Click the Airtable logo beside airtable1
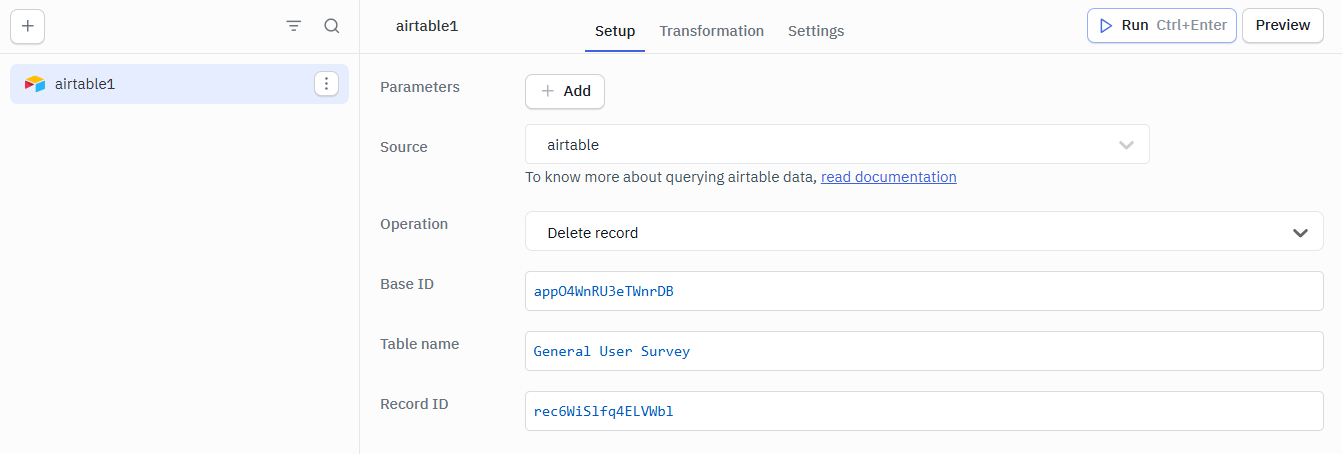The image size is (1342, 454). click(35, 84)
